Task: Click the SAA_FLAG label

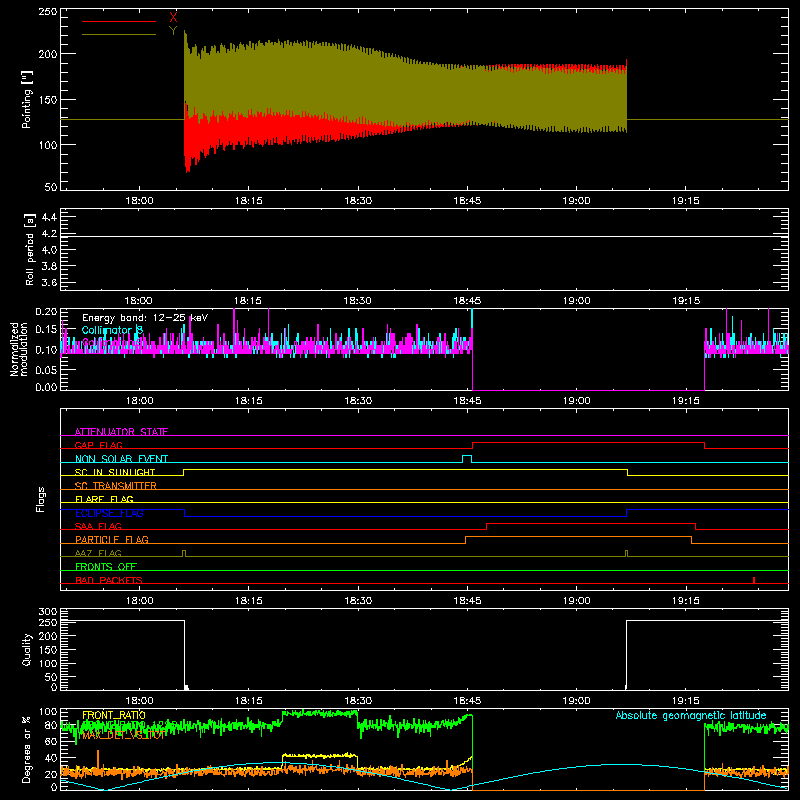Action: (x=98, y=526)
